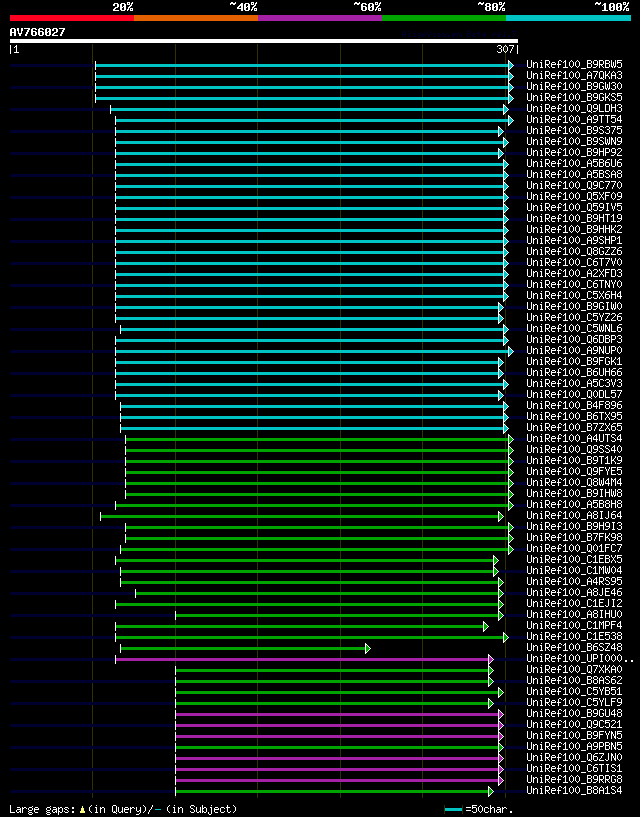This screenshot has height=817, width=640.
Task: Select the UniRef100_B4F896 label
Action: pos(574,405)
